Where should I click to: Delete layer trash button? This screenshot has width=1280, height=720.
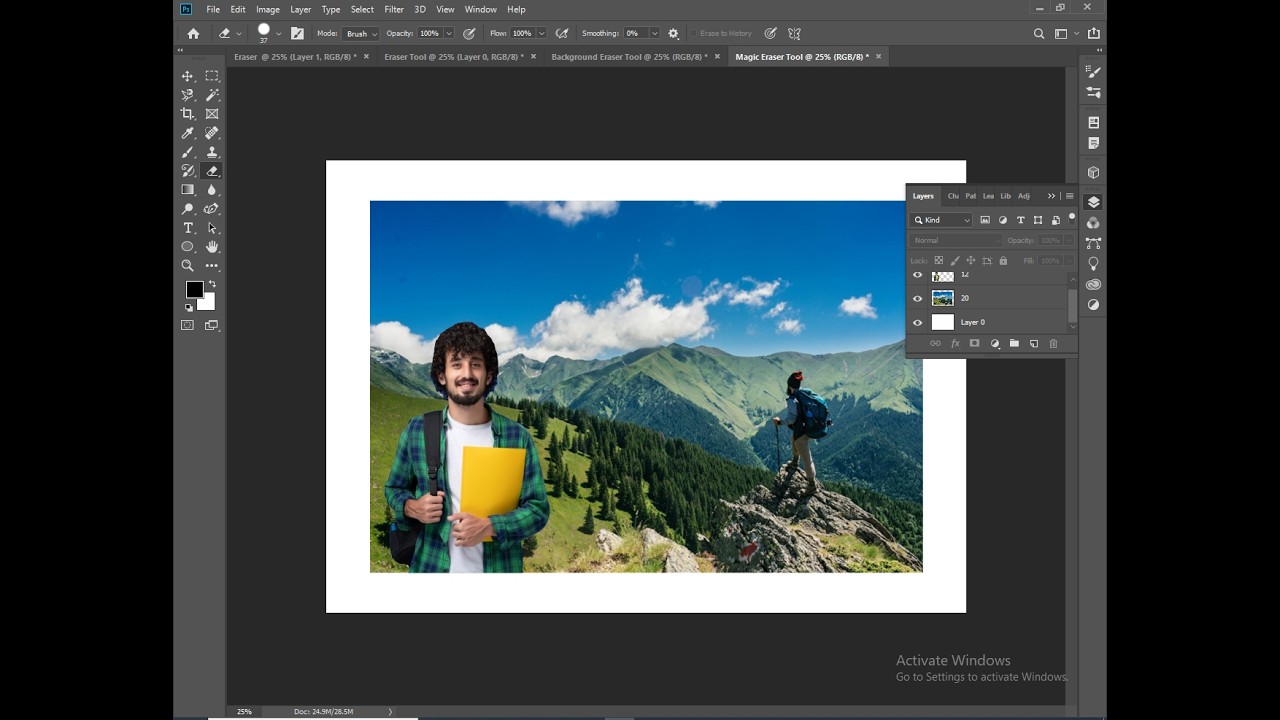[x=1053, y=344]
